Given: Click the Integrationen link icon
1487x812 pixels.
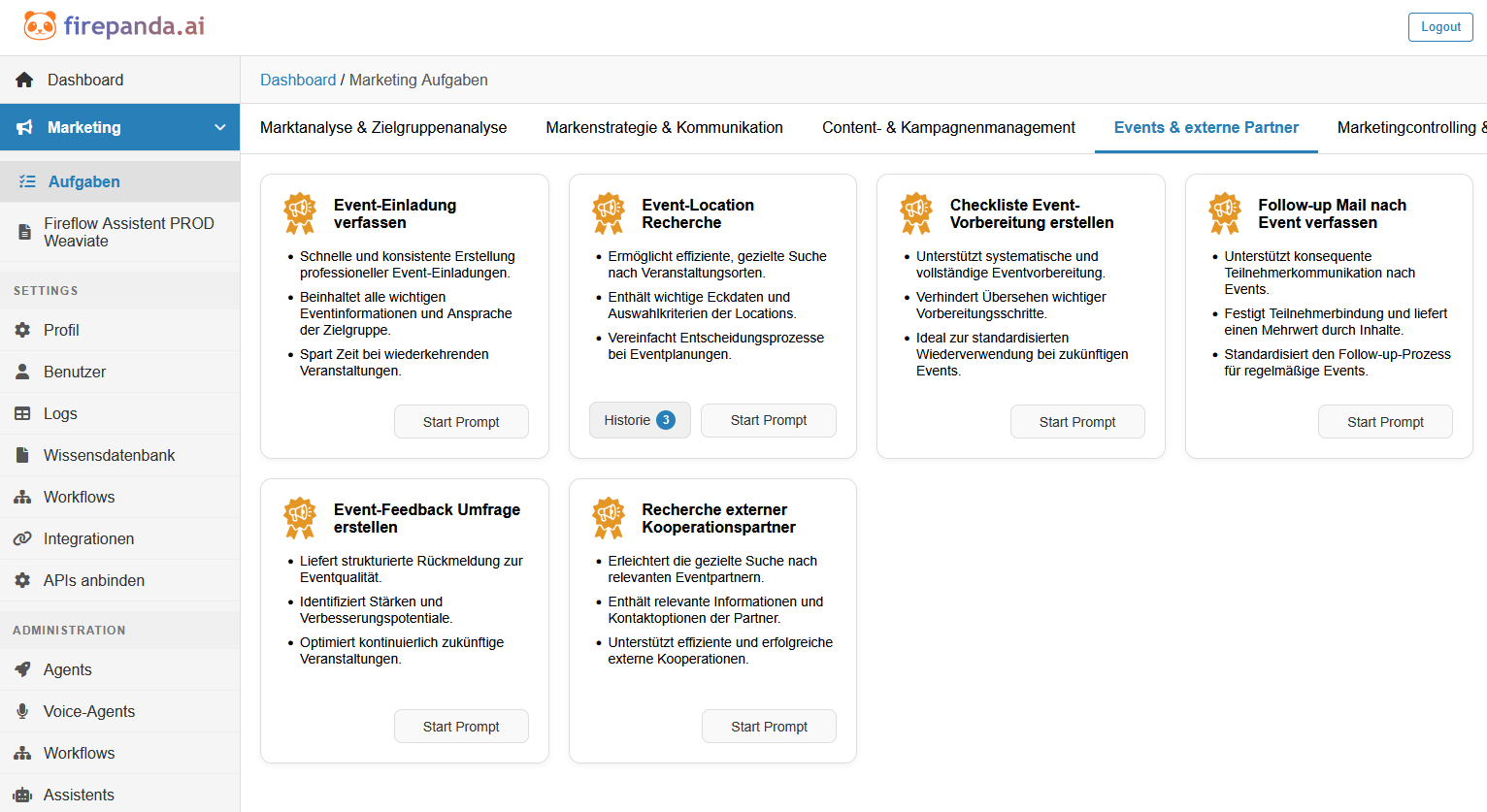Looking at the screenshot, I should pos(22,538).
